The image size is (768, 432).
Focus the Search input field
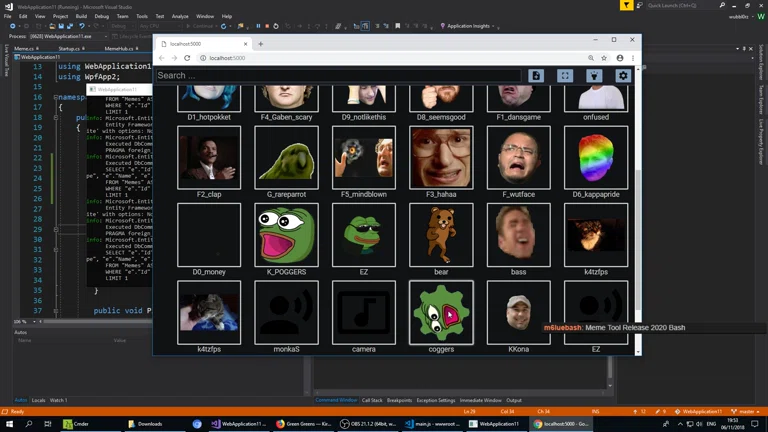coord(338,76)
